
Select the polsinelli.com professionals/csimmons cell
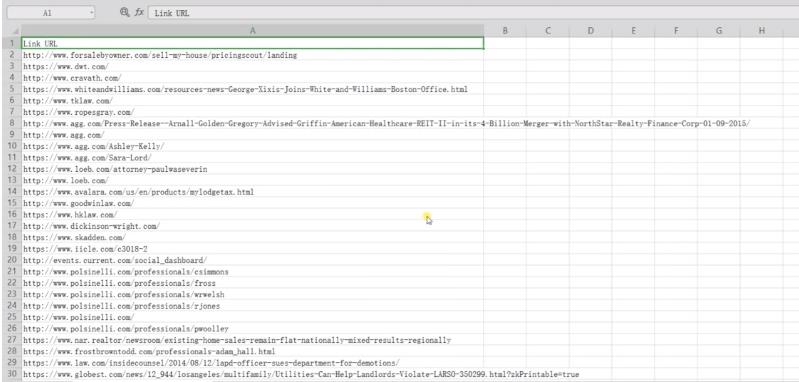point(252,271)
